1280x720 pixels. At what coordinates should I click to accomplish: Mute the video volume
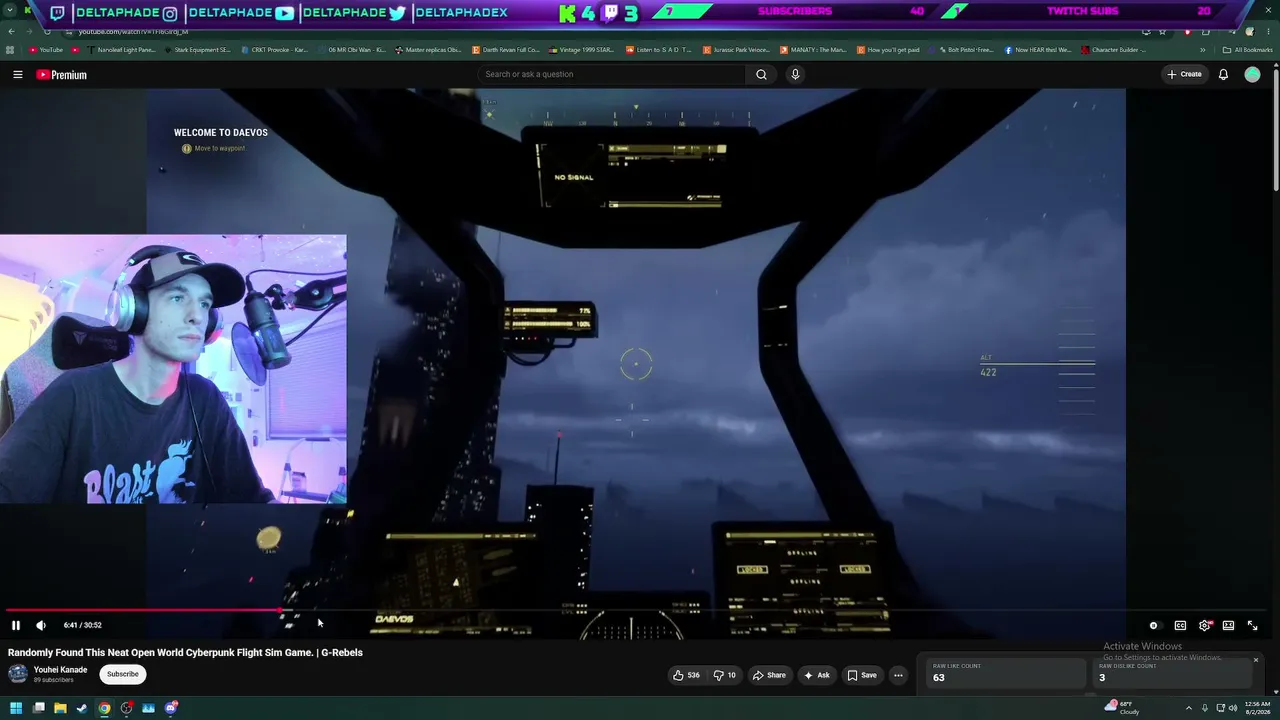[x=41, y=625]
